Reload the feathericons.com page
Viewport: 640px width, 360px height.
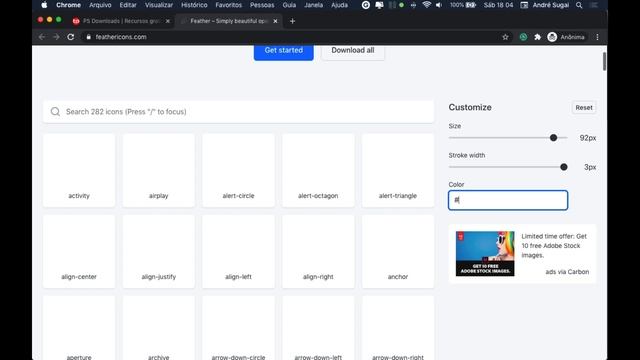(71, 37)
